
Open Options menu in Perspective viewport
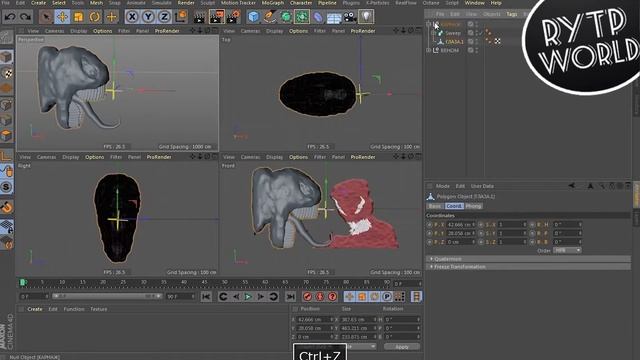[x=102, y=31]
